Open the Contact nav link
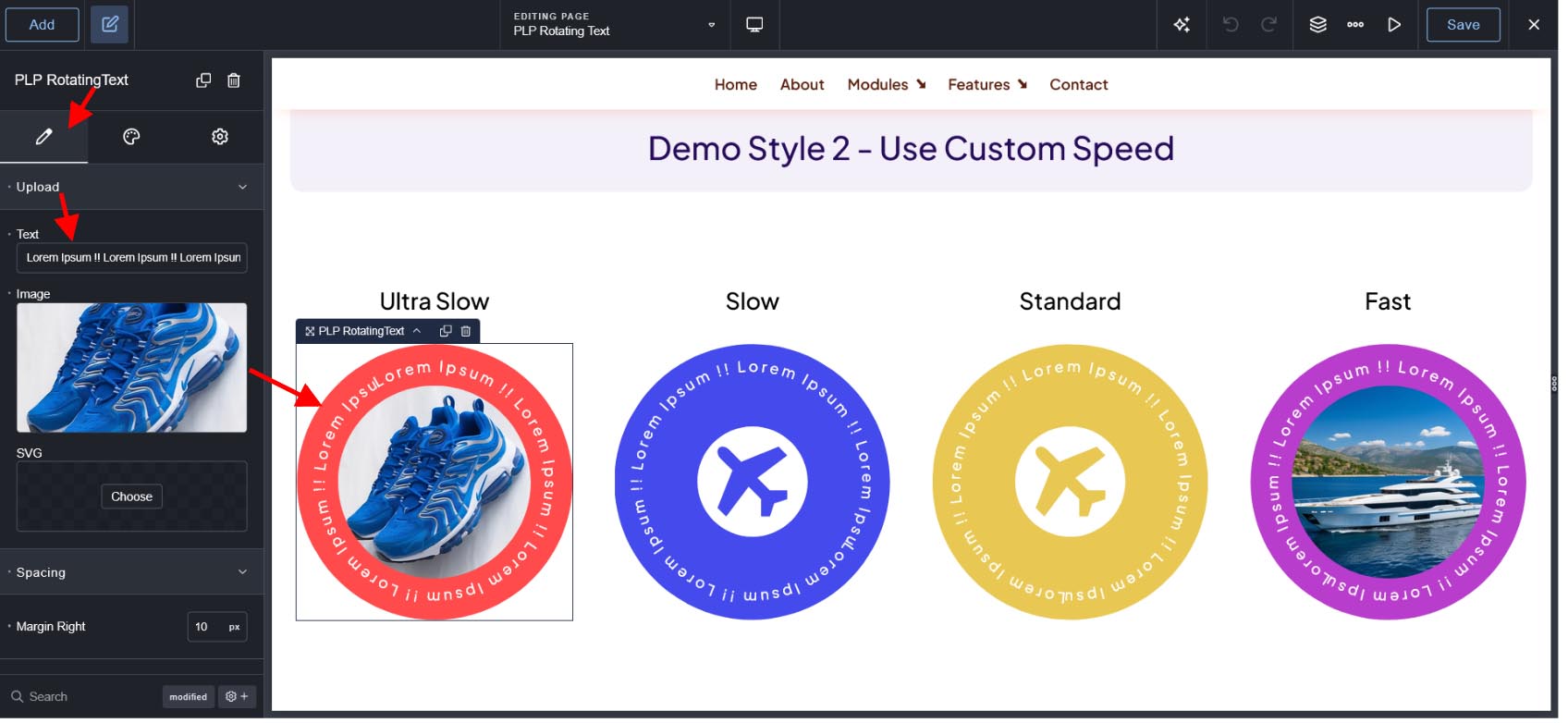This screenshot has height=723, width=1568. [x=1078, y=85]
